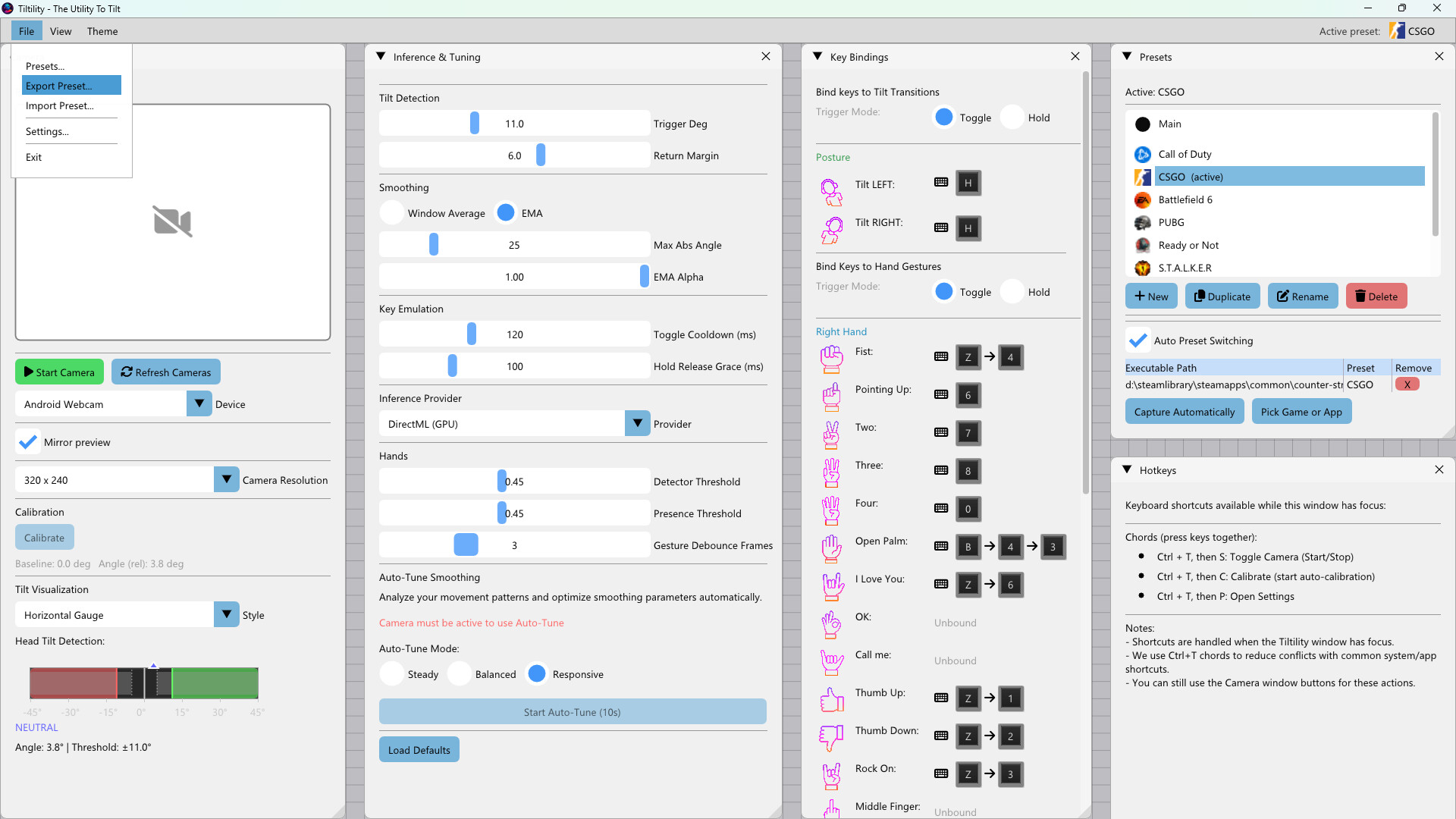Click the Rock On gesture icon
The width and height of the screenshot is (1456, 819).
tap(831, 775)
